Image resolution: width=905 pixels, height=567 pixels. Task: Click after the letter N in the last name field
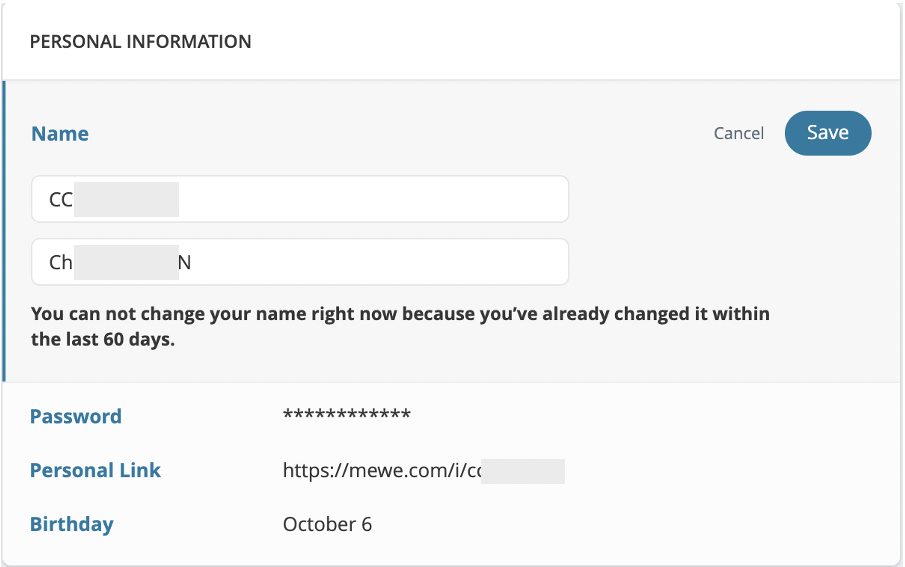coord(191,263)
